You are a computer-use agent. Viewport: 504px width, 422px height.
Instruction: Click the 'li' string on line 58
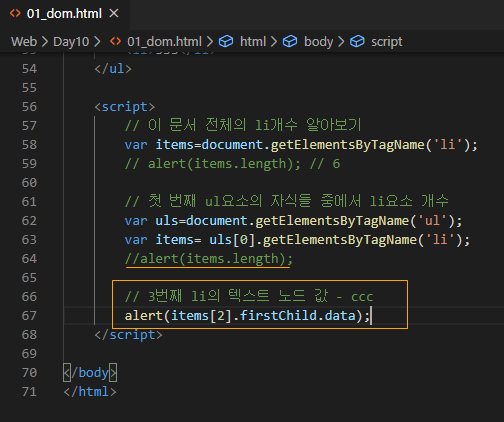point(448,144)
